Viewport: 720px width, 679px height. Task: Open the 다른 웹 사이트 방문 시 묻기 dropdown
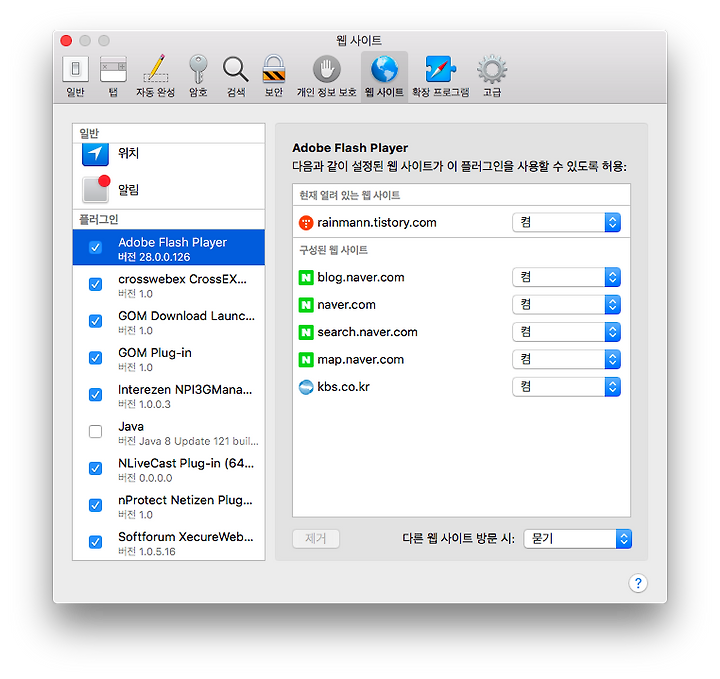pos(578,539)
